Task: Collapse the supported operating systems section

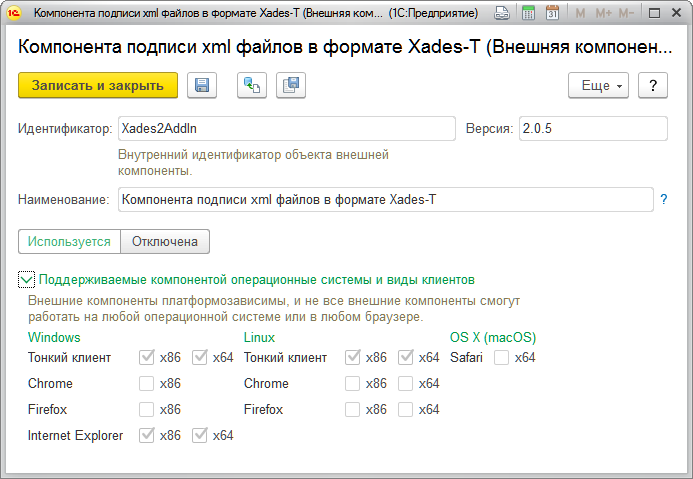Action: click(x=27, y=280)
